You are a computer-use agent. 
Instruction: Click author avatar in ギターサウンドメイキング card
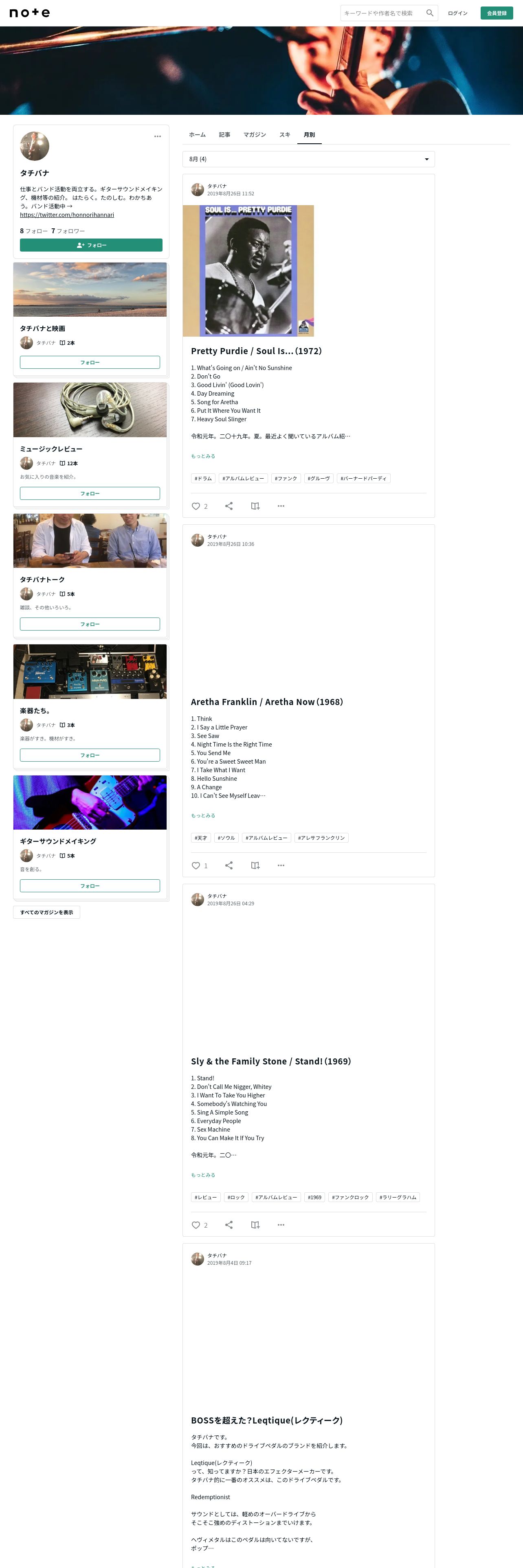pos(26,856)
